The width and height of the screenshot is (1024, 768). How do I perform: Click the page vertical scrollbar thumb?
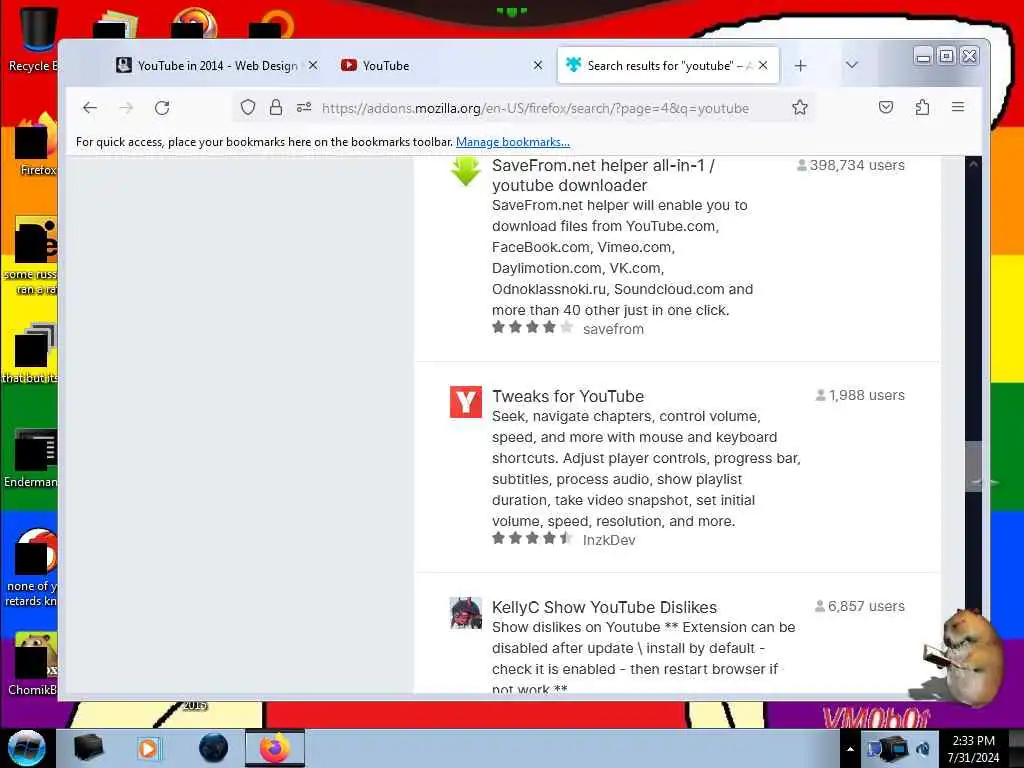(x=973, y=465)
